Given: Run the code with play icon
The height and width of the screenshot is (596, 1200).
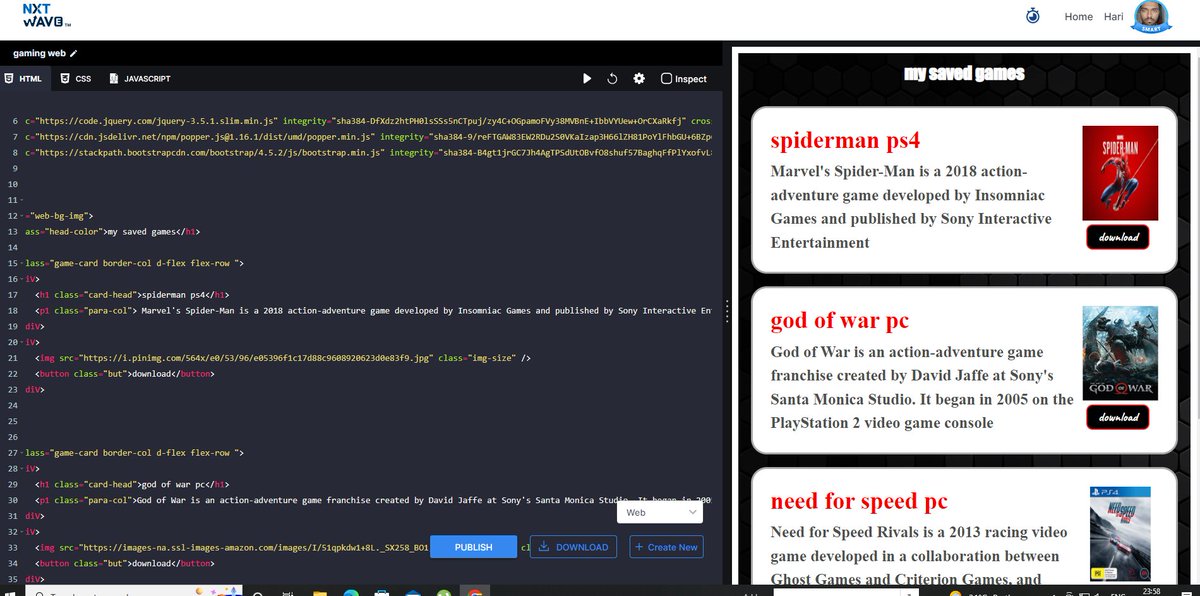Looking at the screenshot, I should [587, 78].
